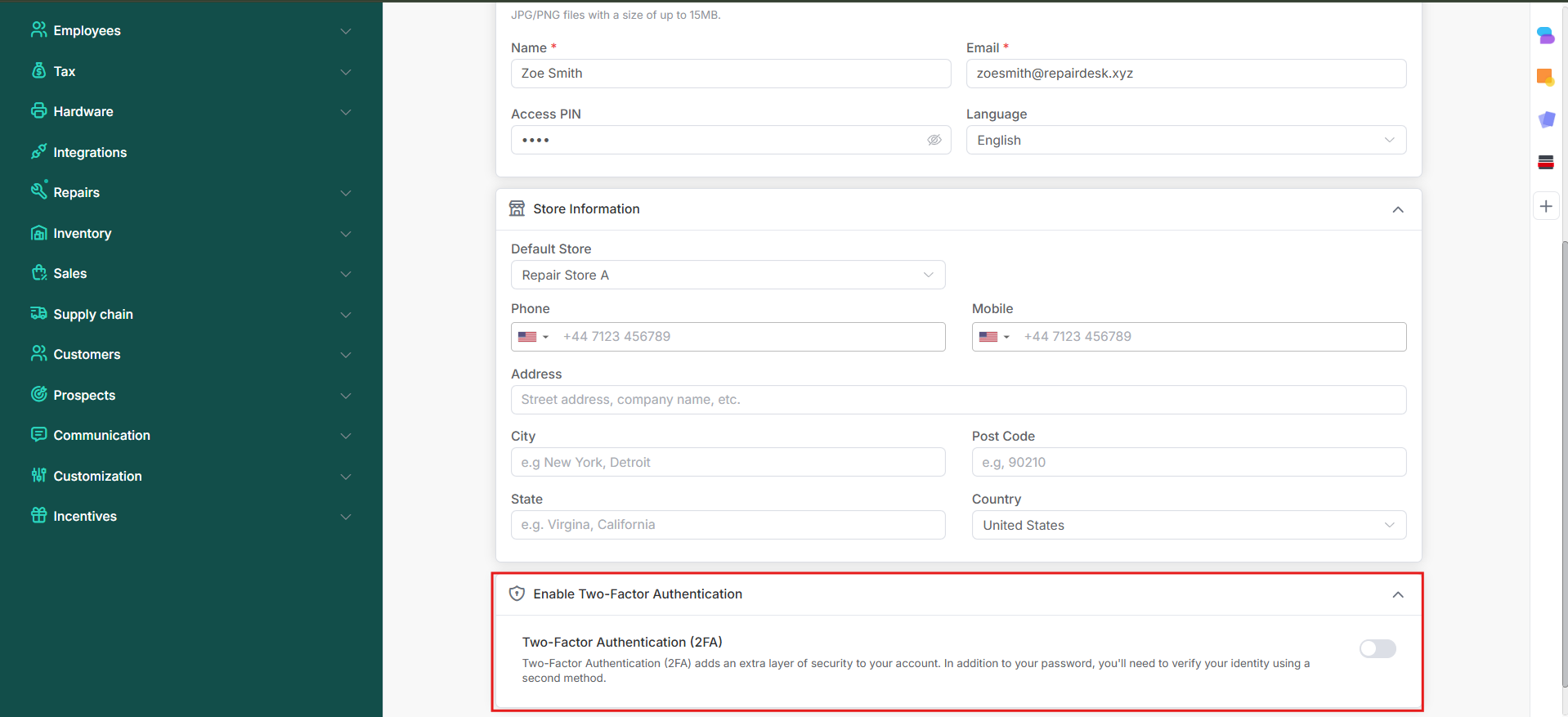This screenshot has width=1568, height=717.
Task: Click the Incentives gift icon
Action: 38,516
